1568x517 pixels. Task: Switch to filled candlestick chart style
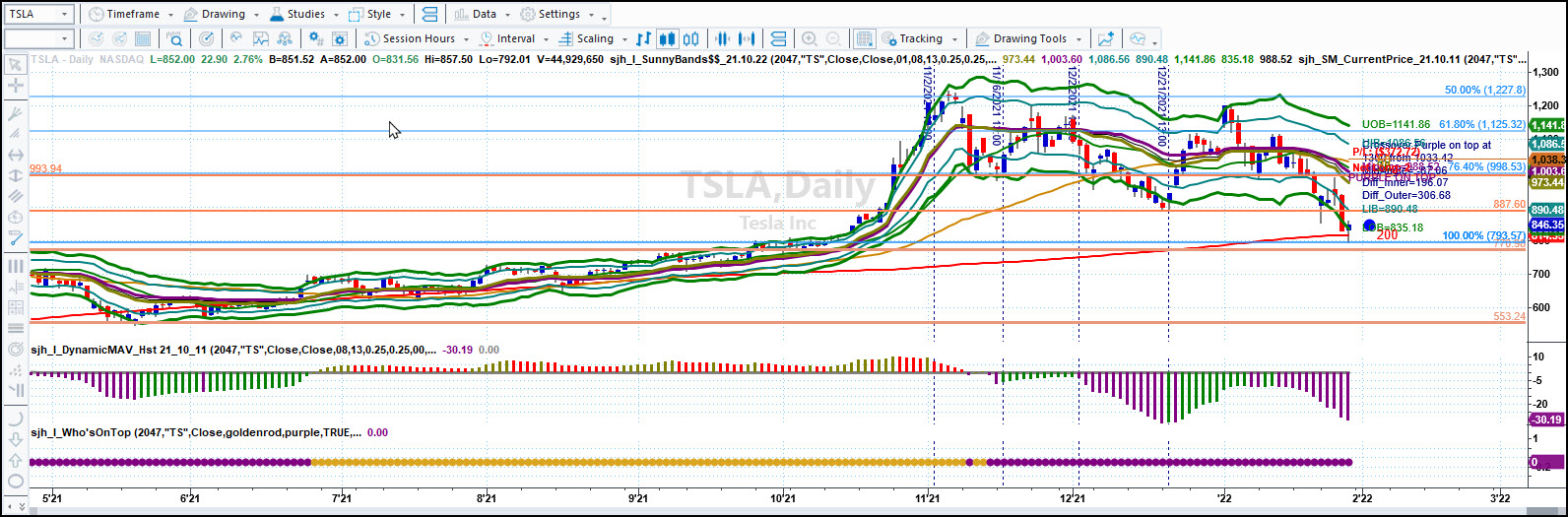point(668,38)
